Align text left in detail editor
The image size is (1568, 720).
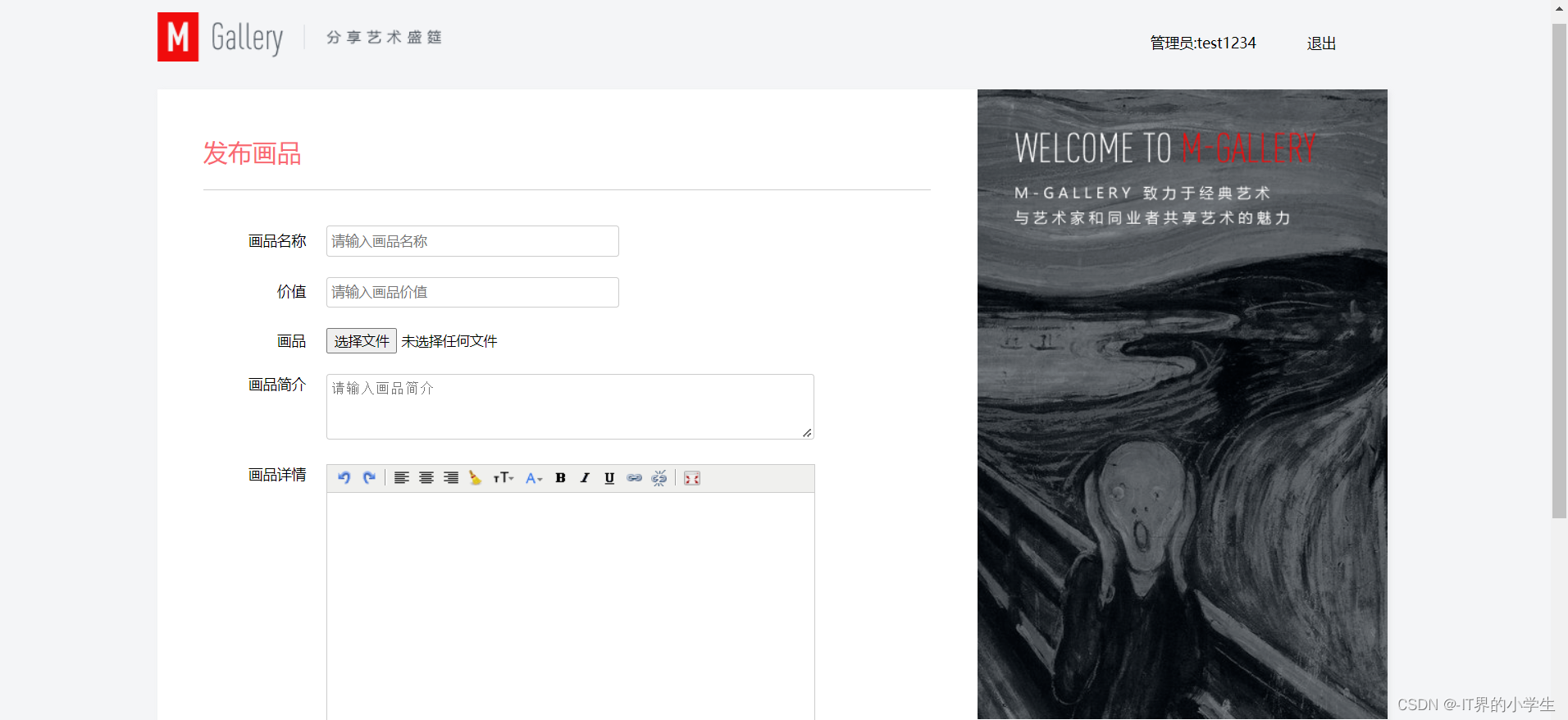[x=402, y=478]
